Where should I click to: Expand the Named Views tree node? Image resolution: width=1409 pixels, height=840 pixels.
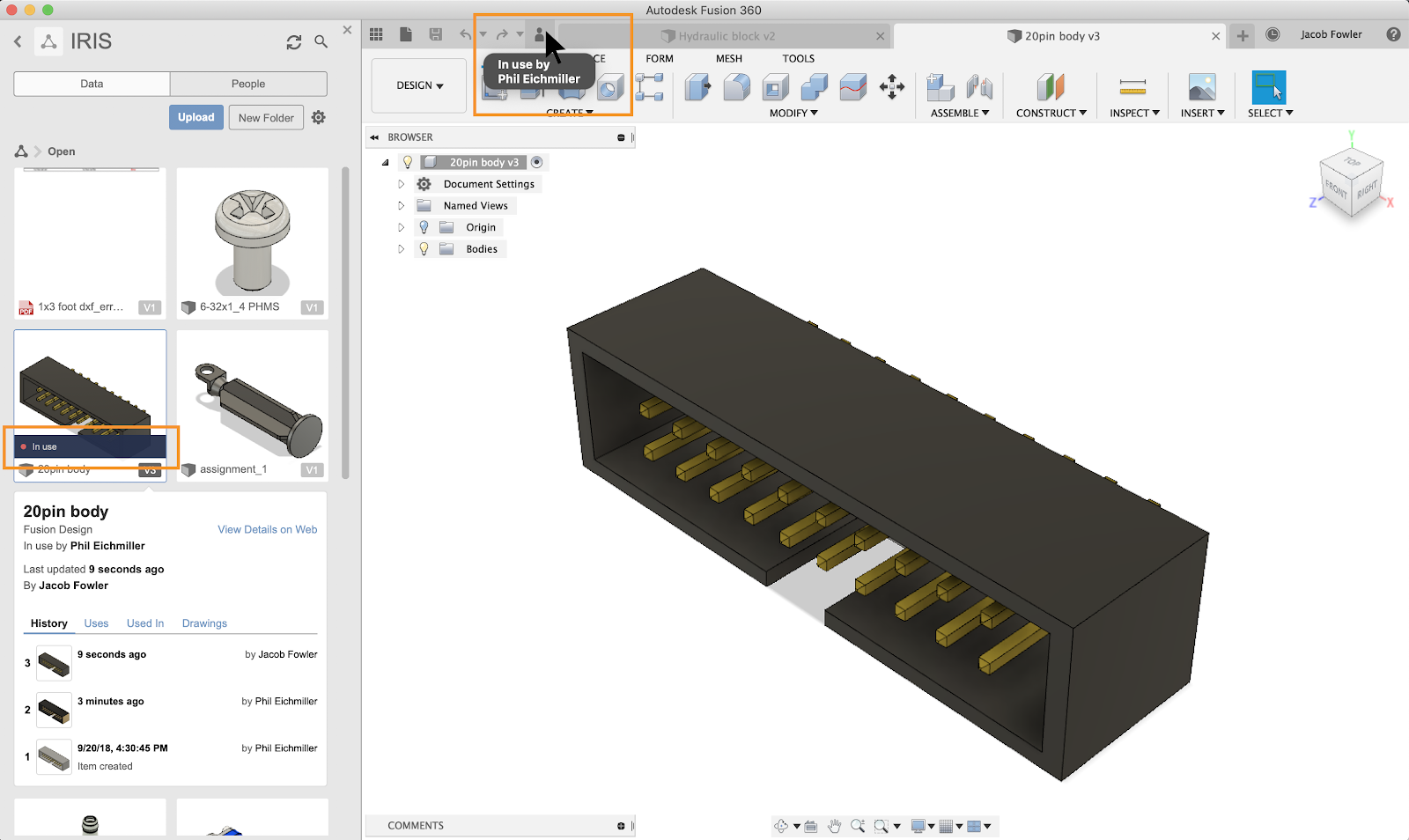(402, 206)
